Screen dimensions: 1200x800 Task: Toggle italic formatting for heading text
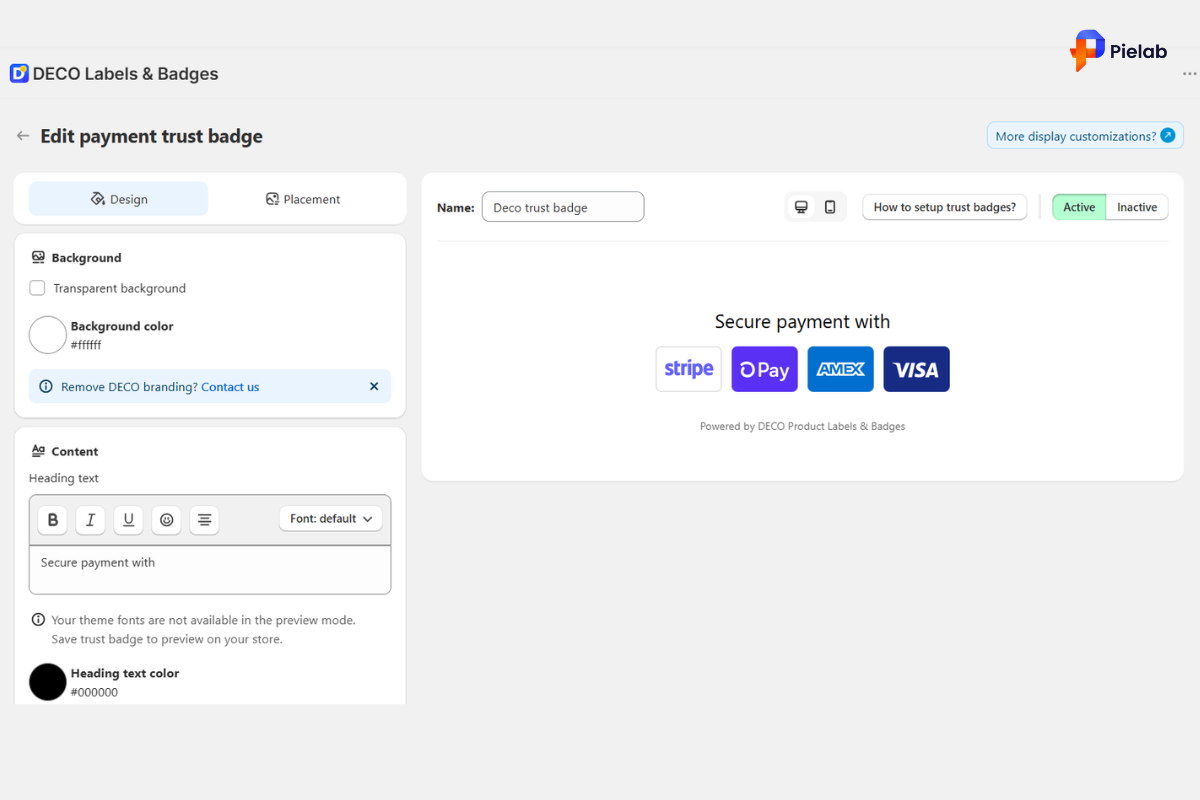90,520
